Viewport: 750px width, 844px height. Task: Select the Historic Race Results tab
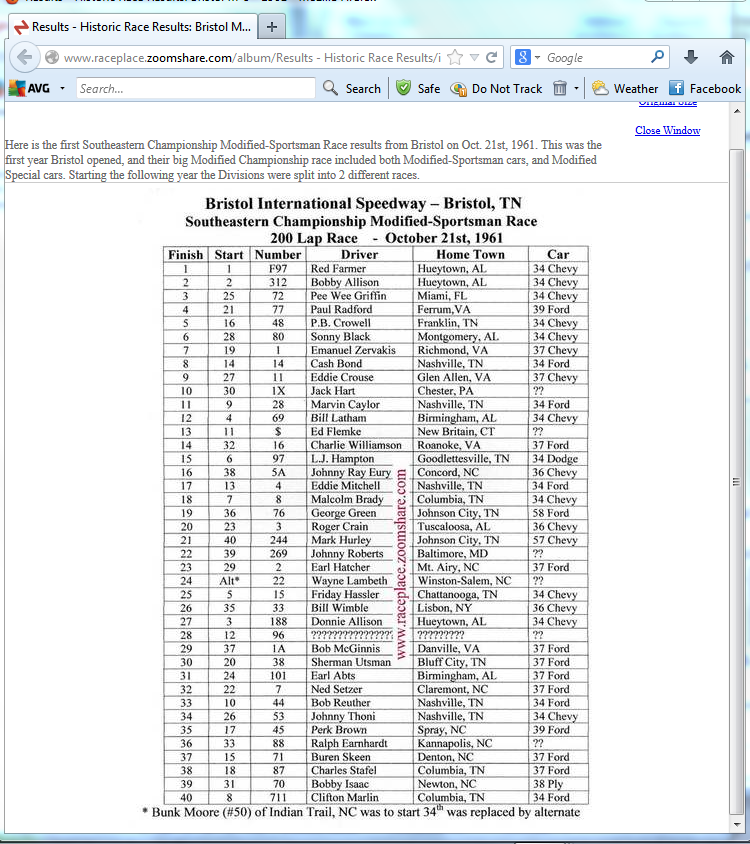[x=132, y=27]
